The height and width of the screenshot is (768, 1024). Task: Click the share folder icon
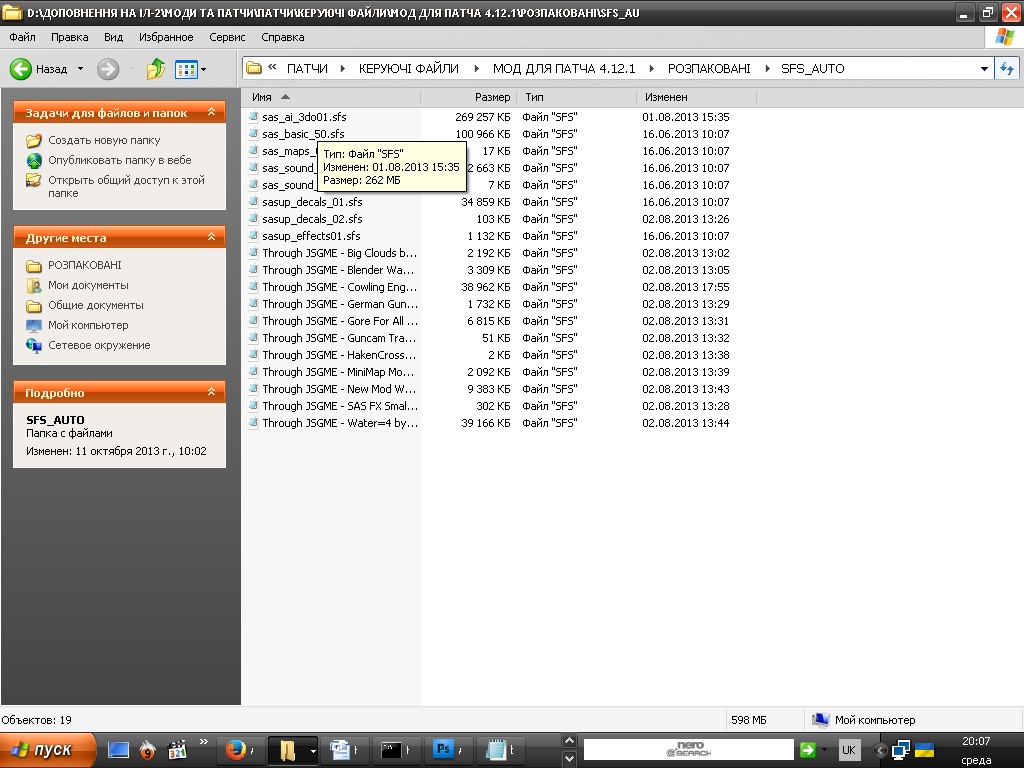coord(34,180)
